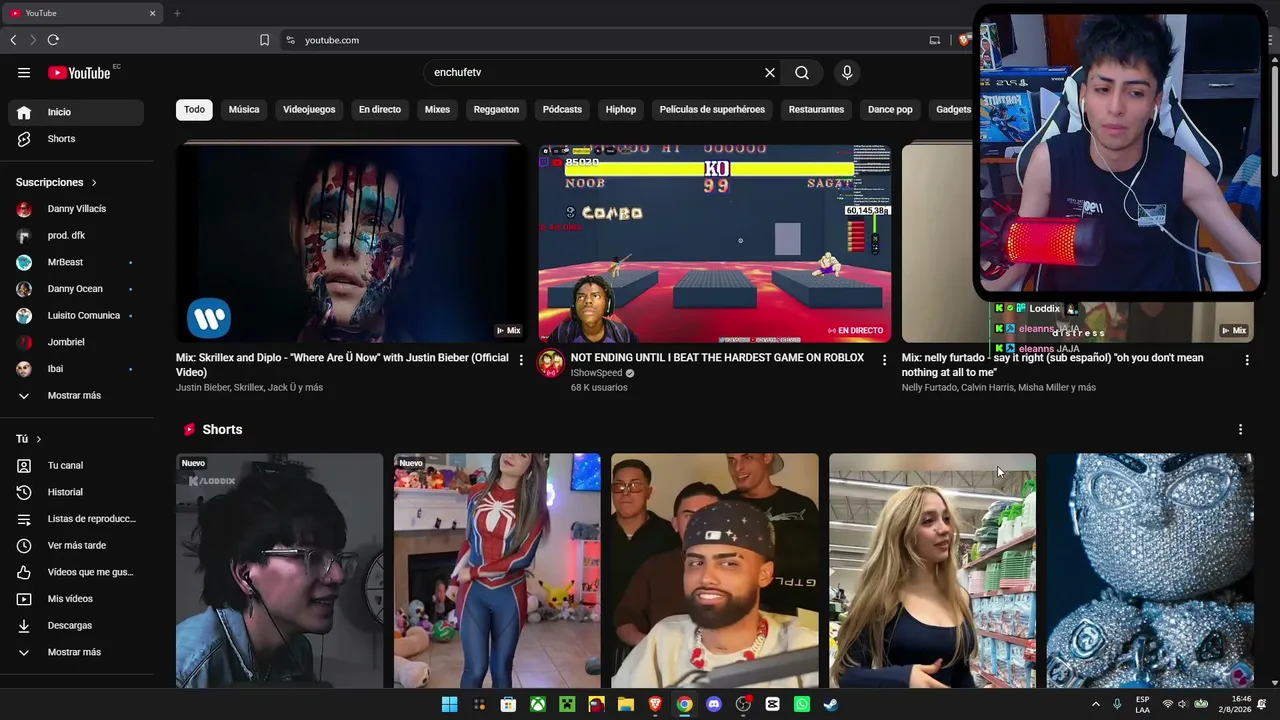Reload the YouTube page
The height and width of the screenshot is (720, 1280).
[x=53, y=40]
